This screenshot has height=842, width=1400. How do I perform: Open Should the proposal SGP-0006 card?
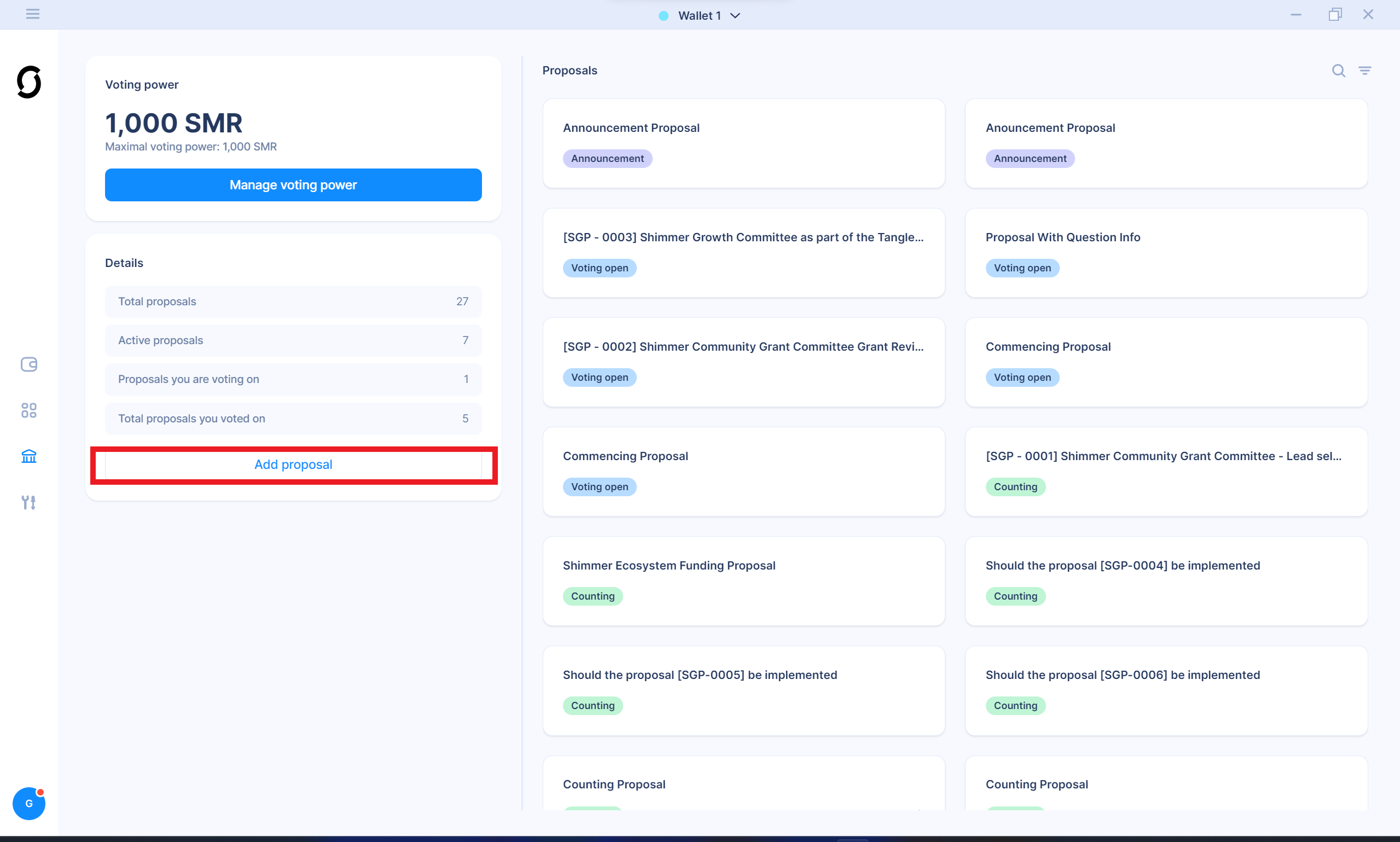point(1166,690)
